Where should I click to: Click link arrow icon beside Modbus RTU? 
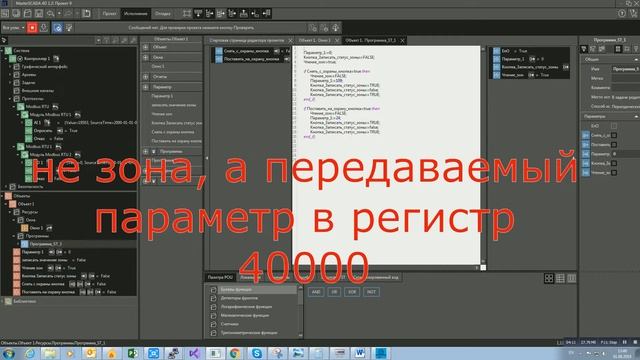[56, 107]
